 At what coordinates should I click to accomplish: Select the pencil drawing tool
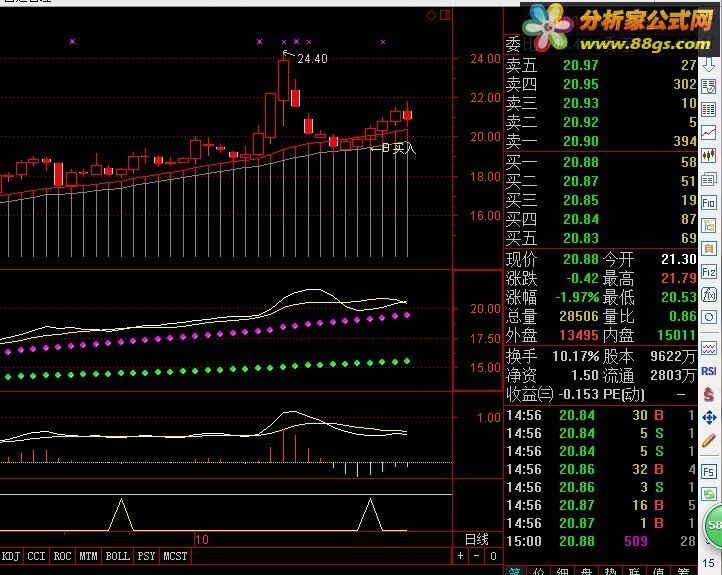(x=709, y=441)
